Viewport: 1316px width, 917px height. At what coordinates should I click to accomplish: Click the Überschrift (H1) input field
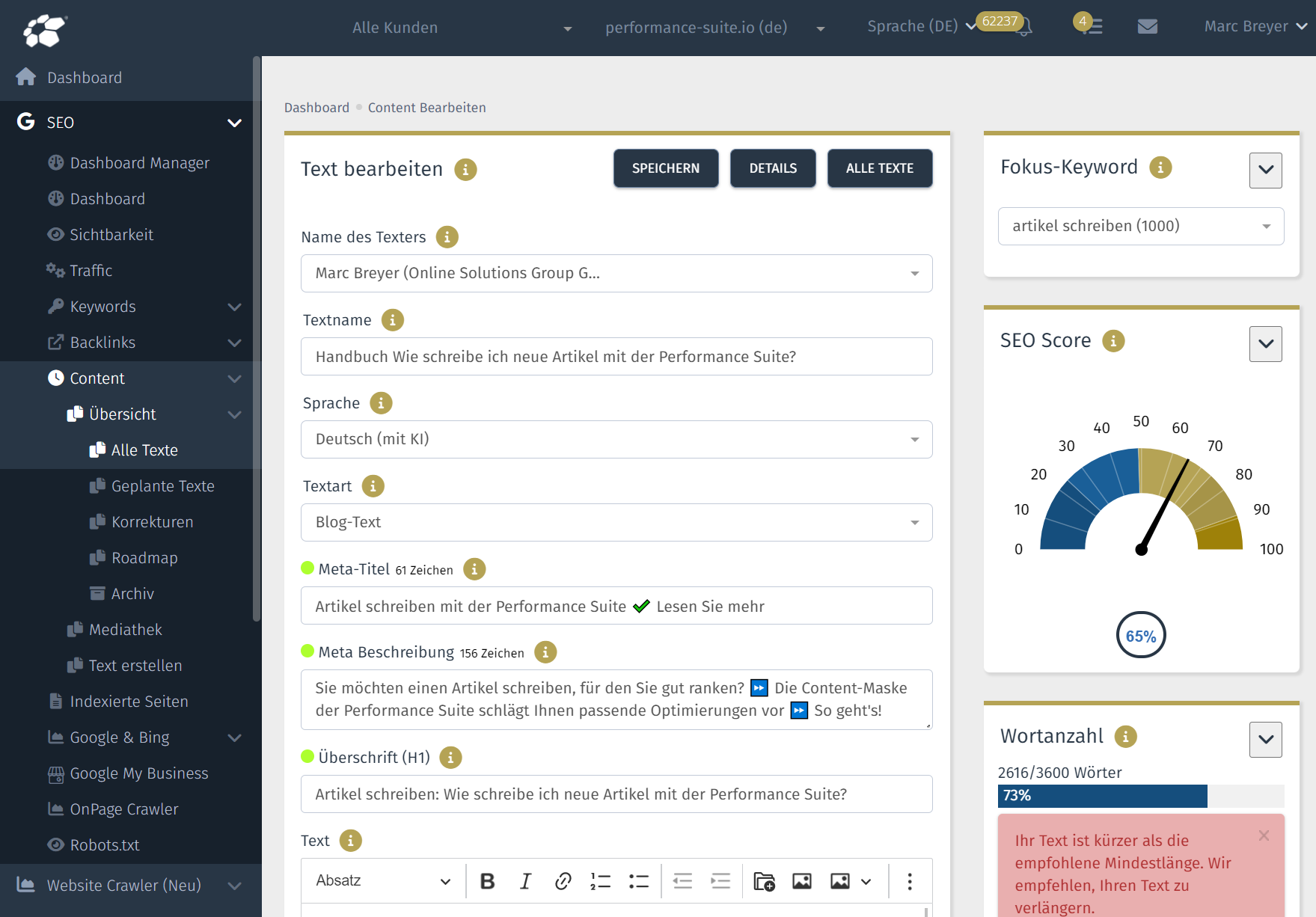616,794
